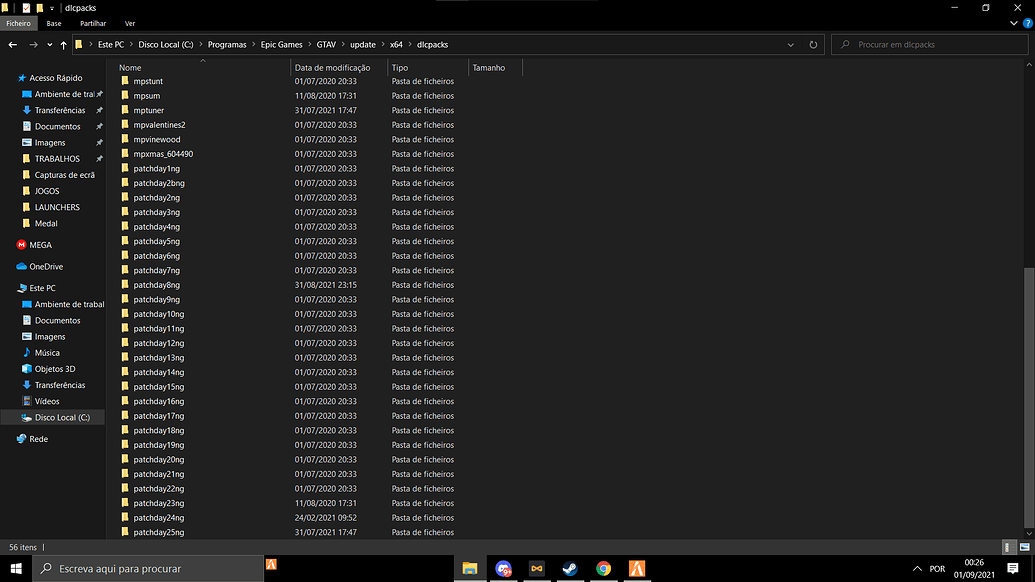
Task: Open Discord from the taskbar
Action: pos(503,568)
